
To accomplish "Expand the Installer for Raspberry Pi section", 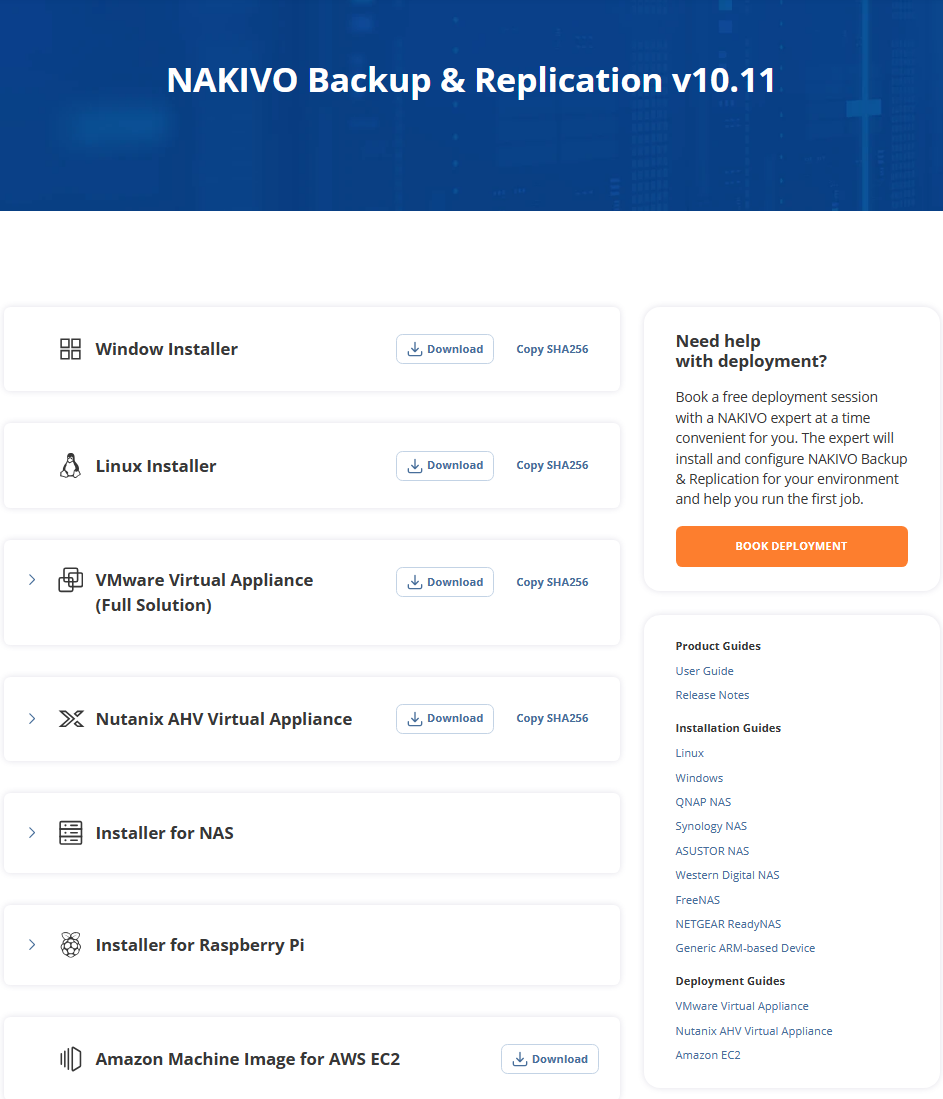I will [32, 945].
